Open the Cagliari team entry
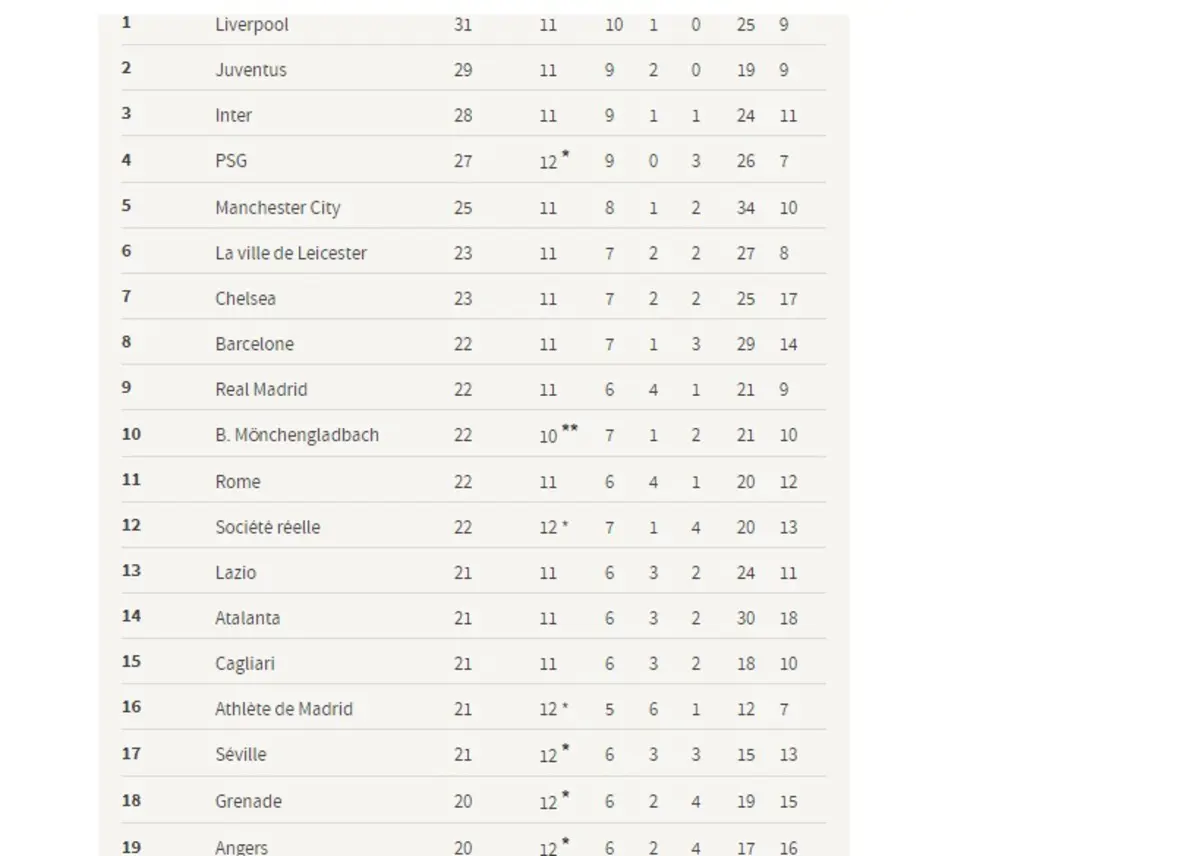Screen dimensions: 1200x856 pyautogui.click(x=245, y=664)
